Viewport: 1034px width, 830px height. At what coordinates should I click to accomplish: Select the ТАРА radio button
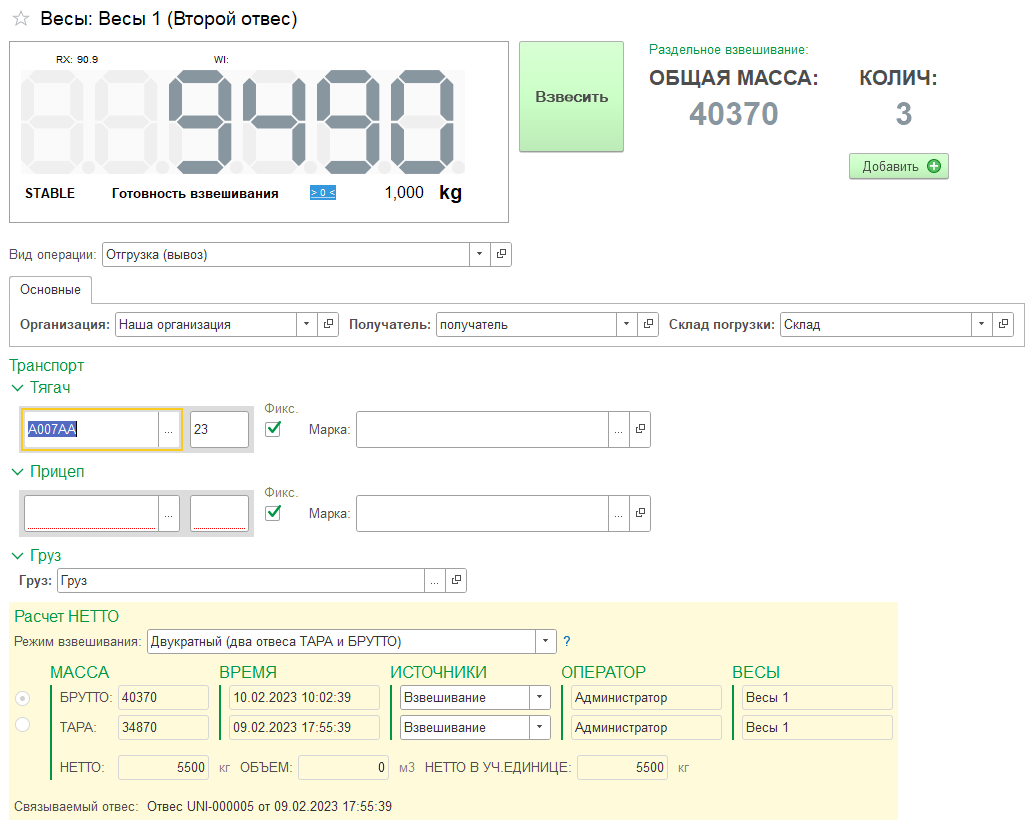pos(23,725)
